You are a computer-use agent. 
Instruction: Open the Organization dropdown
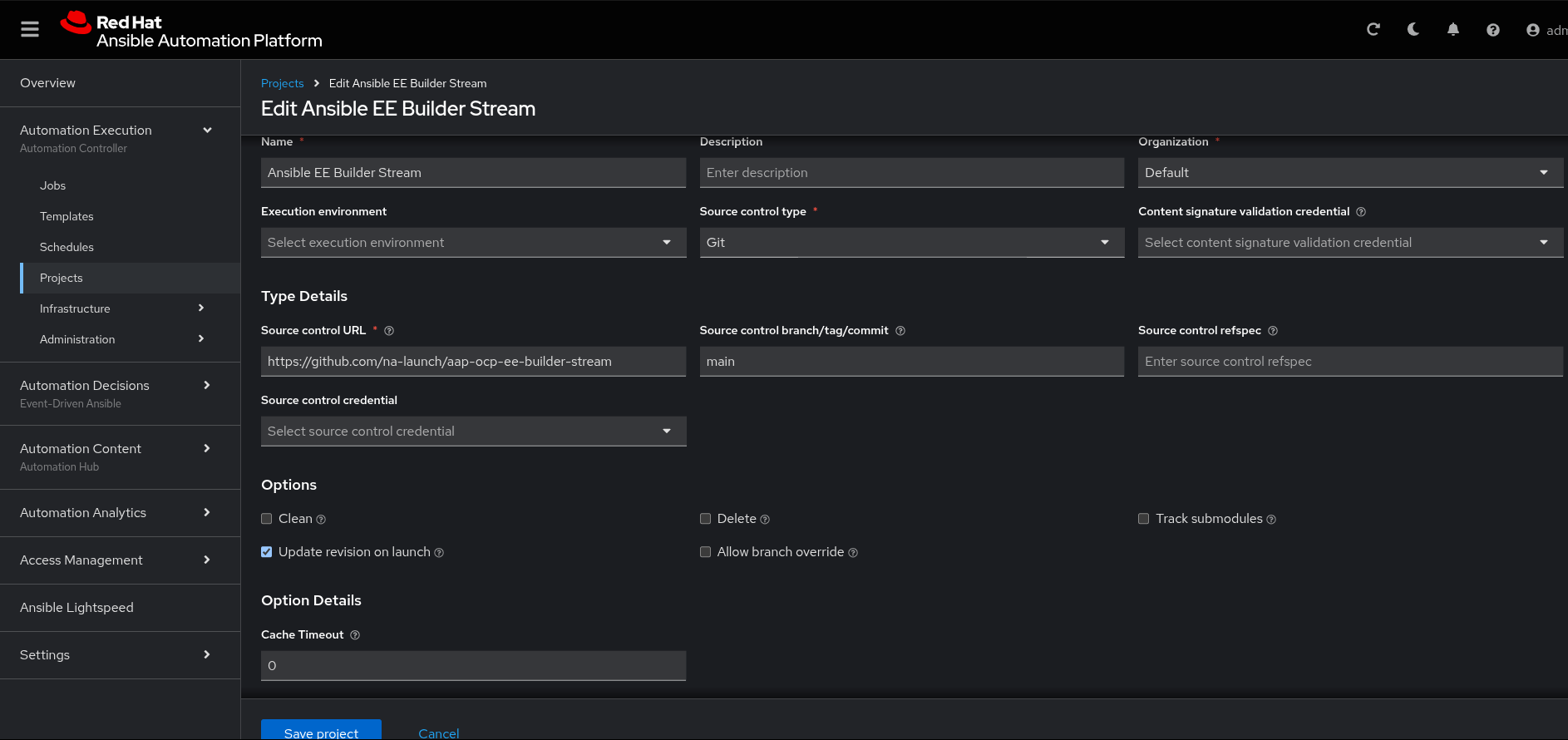click(1349, 173)
